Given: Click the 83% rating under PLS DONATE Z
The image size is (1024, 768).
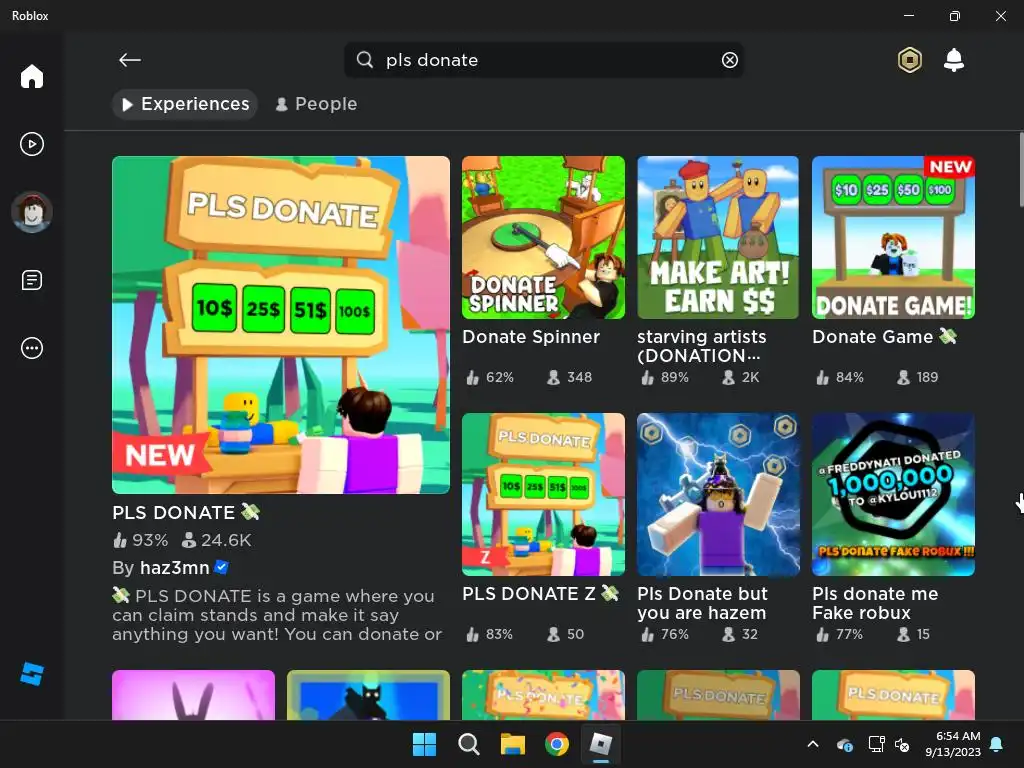Looking at the screenshot, I should [x=490, y=634].
